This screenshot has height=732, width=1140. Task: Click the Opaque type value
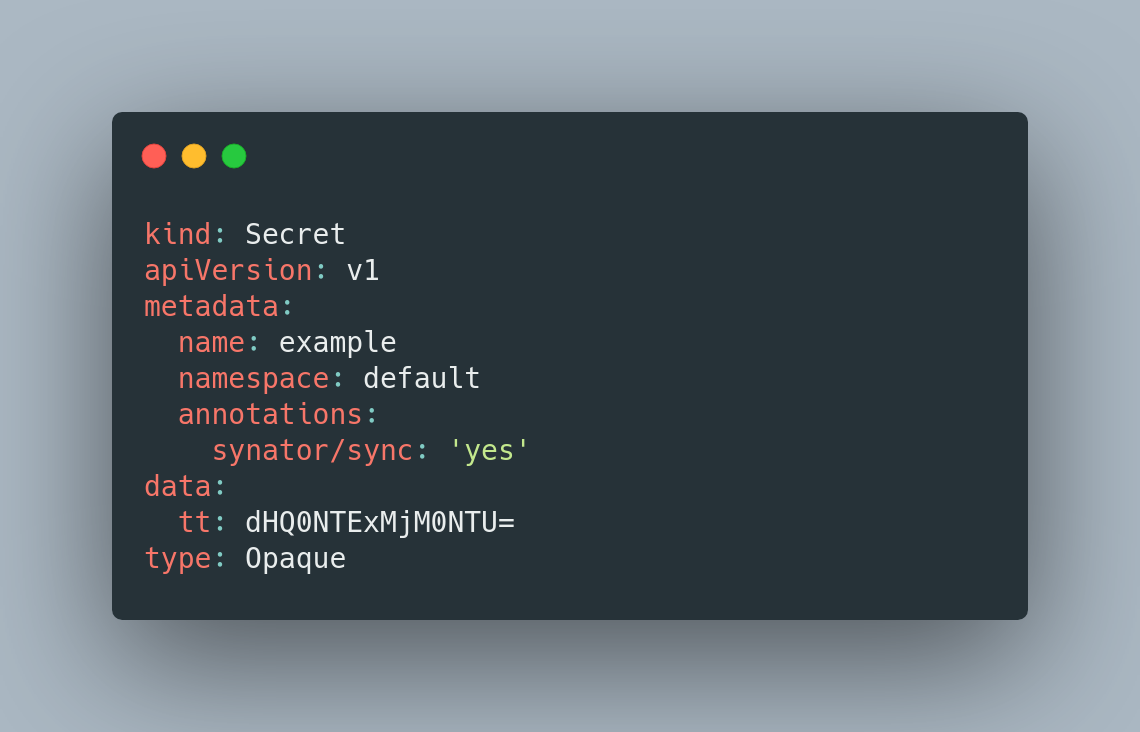point(295,559)
